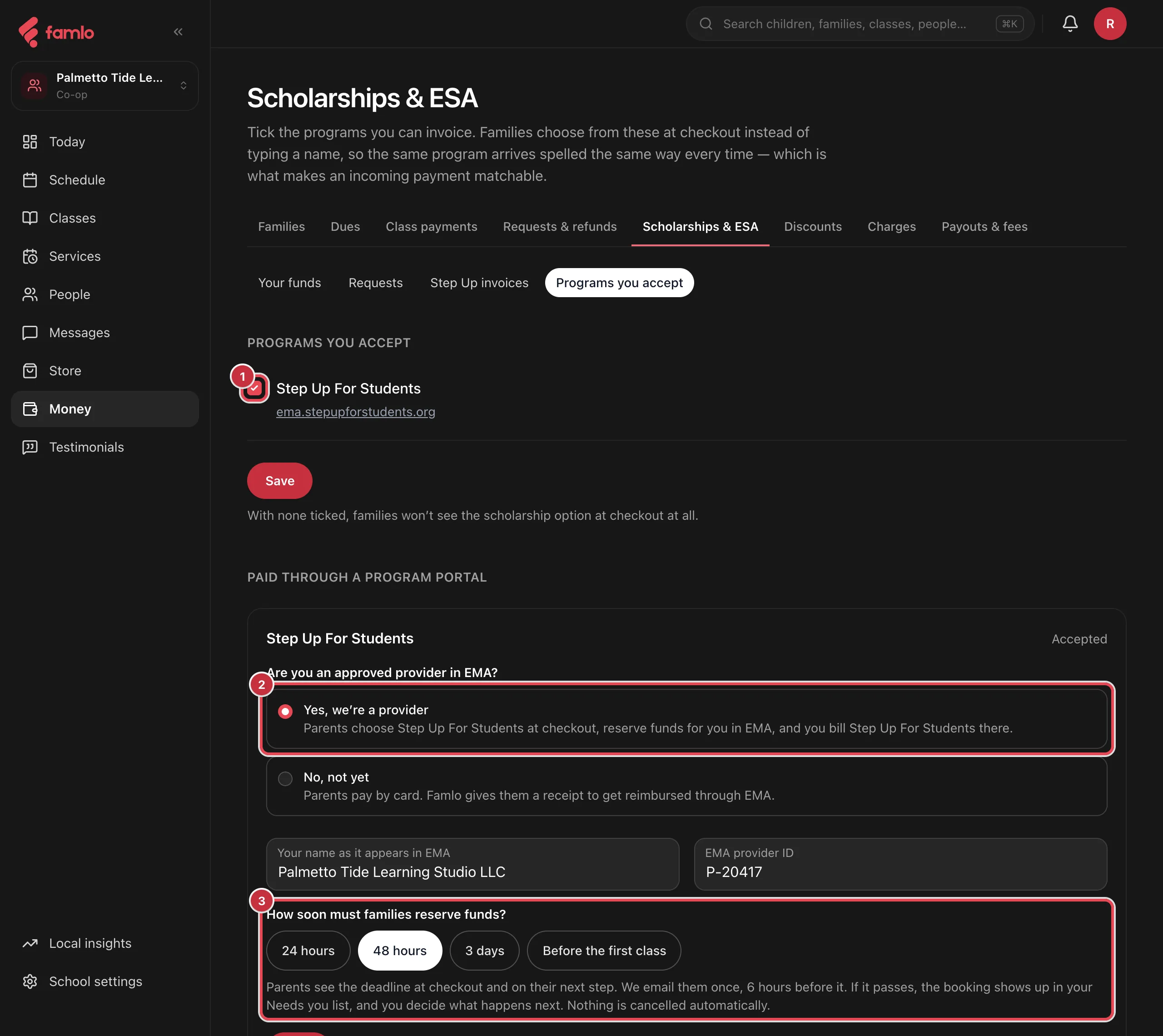Click the famlo logo
Image resolution: width=1163 pixels, height=1036 pixels.
pyautogui.click(x=56, y=32)
